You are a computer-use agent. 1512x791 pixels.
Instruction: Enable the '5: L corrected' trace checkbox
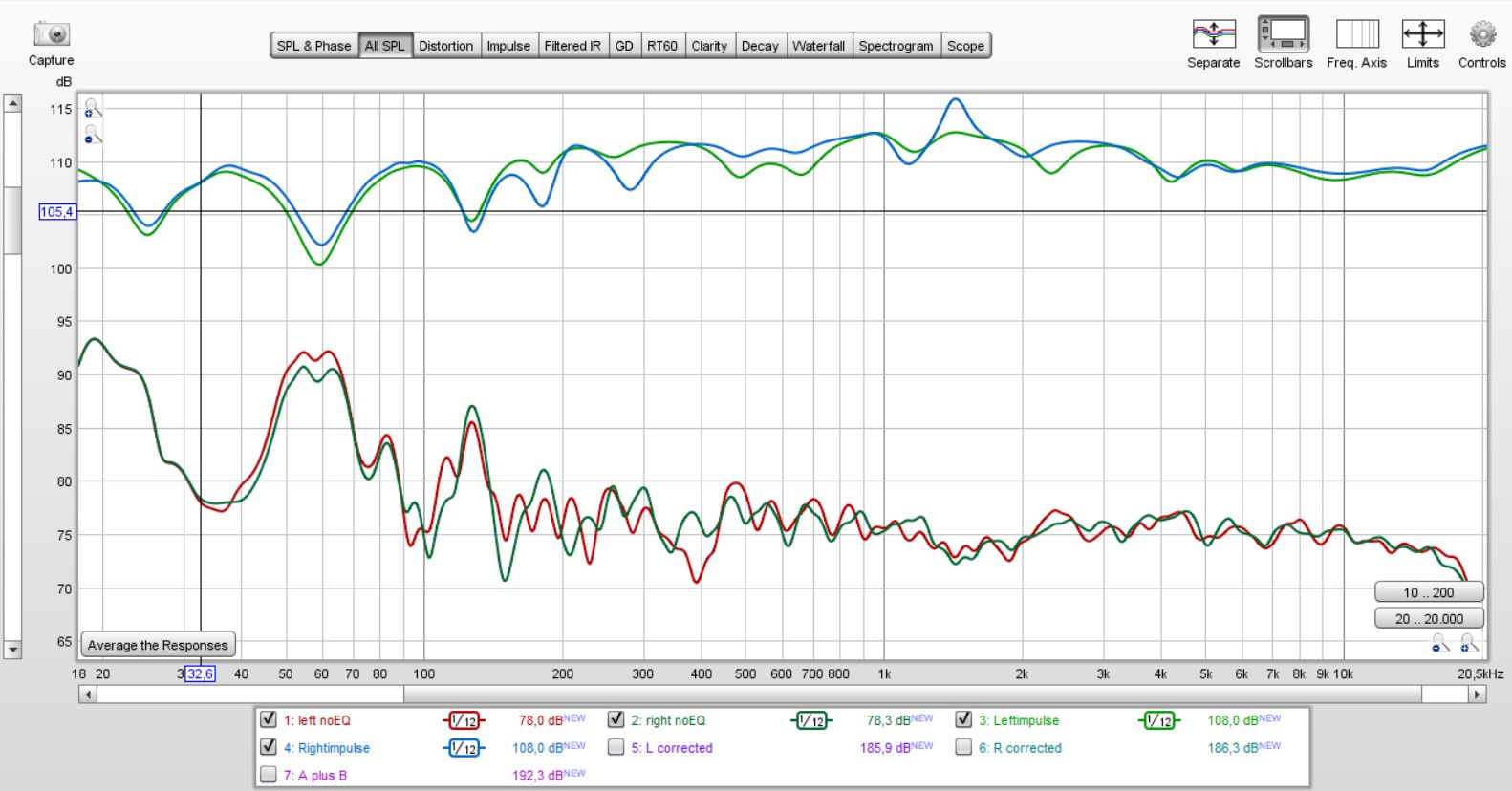pyautogui.click(x=616, y=748)
